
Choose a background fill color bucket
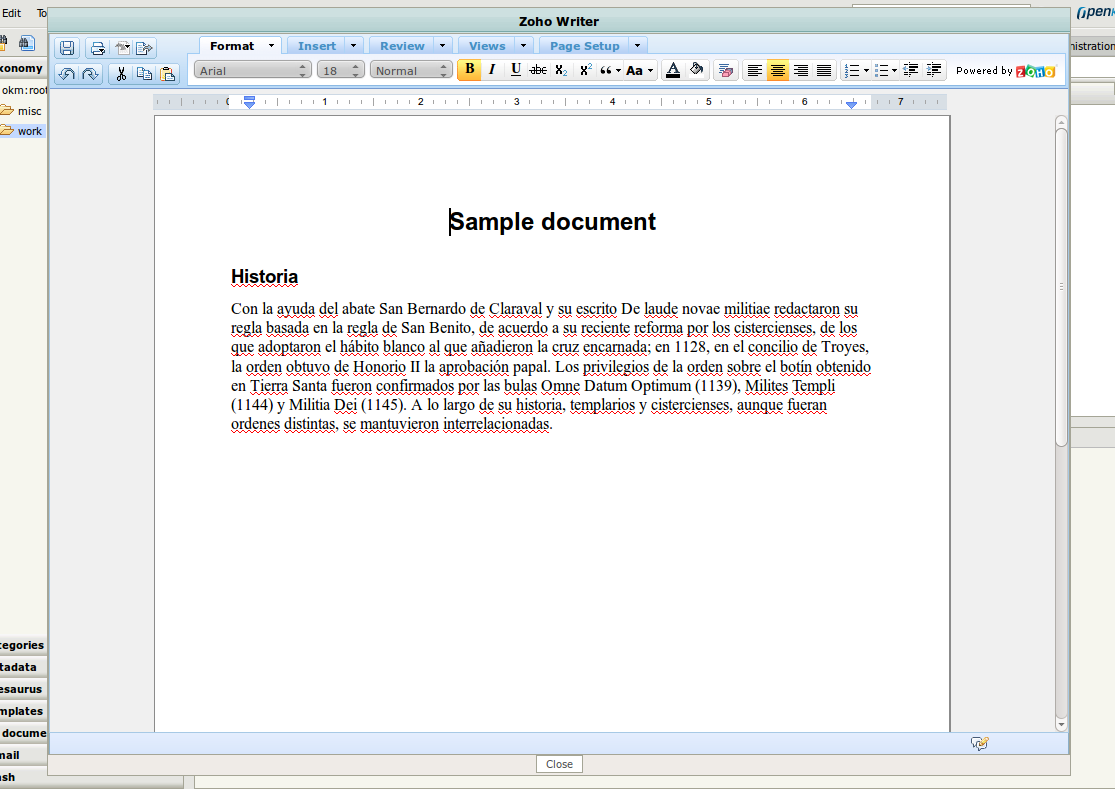click(697, 70)
